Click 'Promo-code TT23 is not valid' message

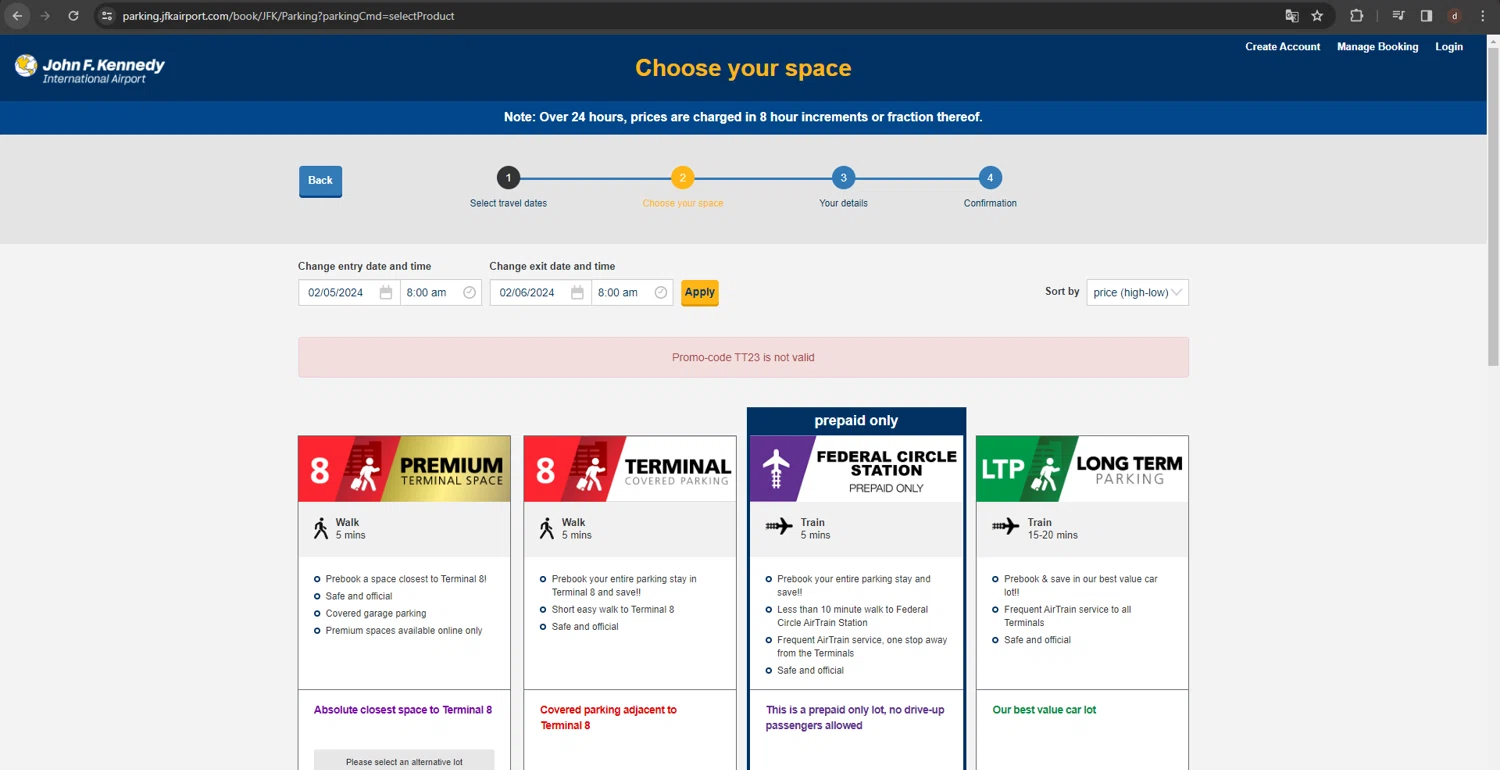[743, 357]
